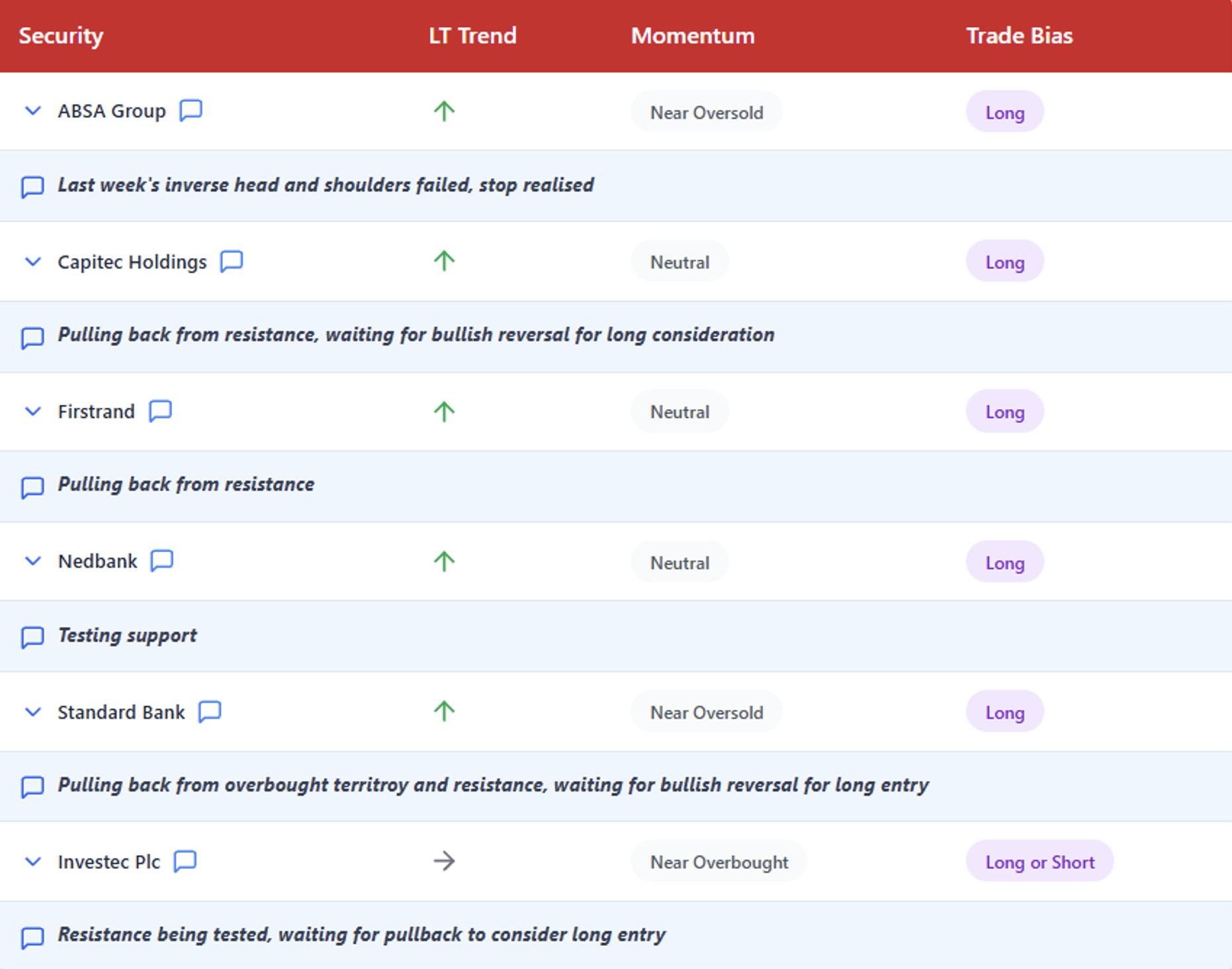
Task: Click Firstrand green uptrend arrow
Action: 444,411
